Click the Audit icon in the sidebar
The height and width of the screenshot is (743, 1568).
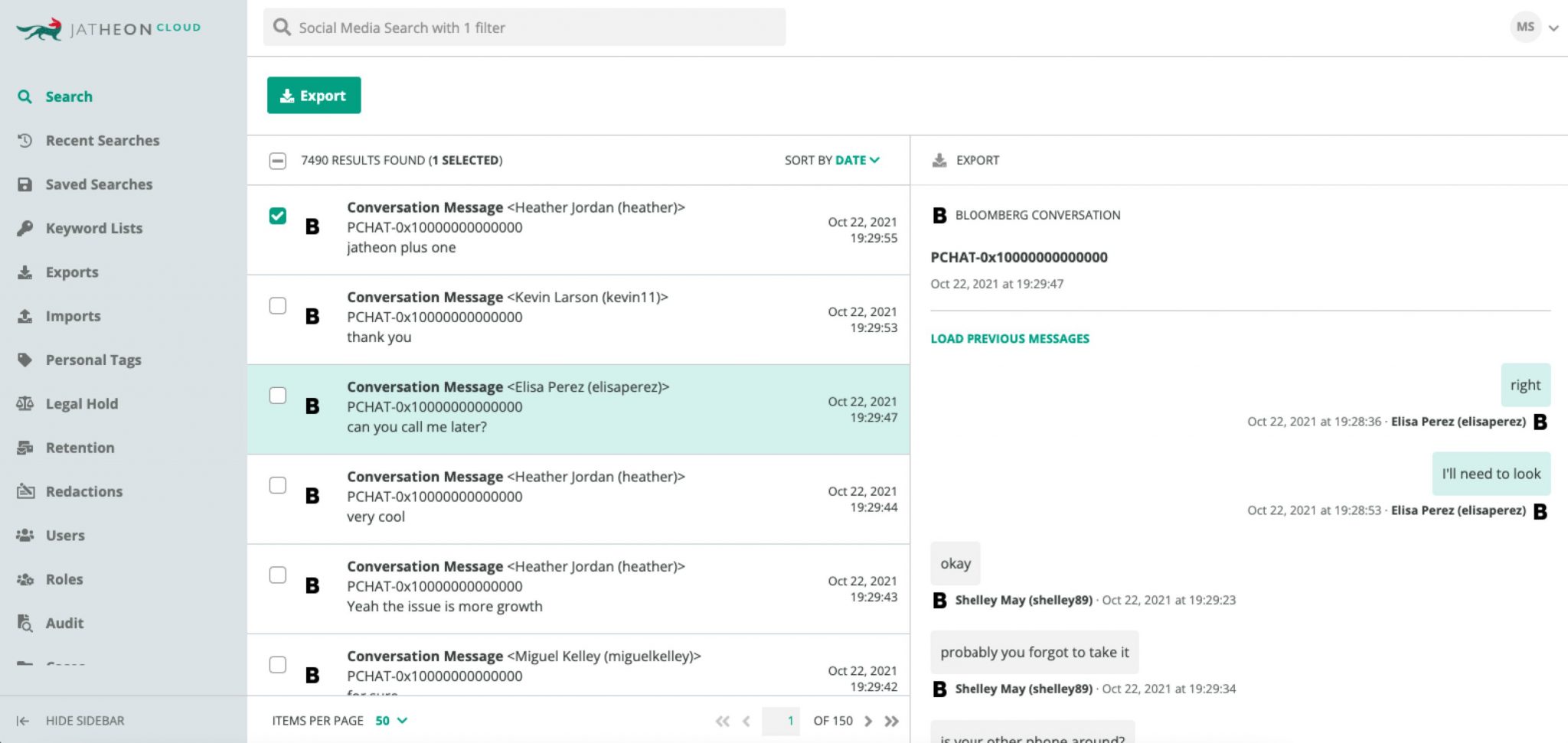[24, 623]
